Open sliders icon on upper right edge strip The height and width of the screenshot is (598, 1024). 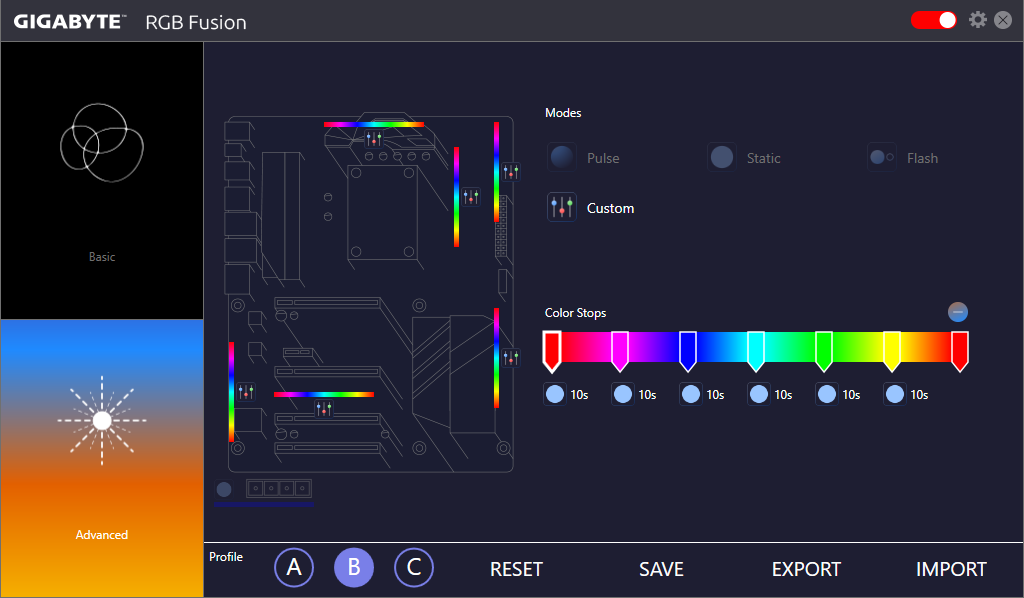click(511, 172)
